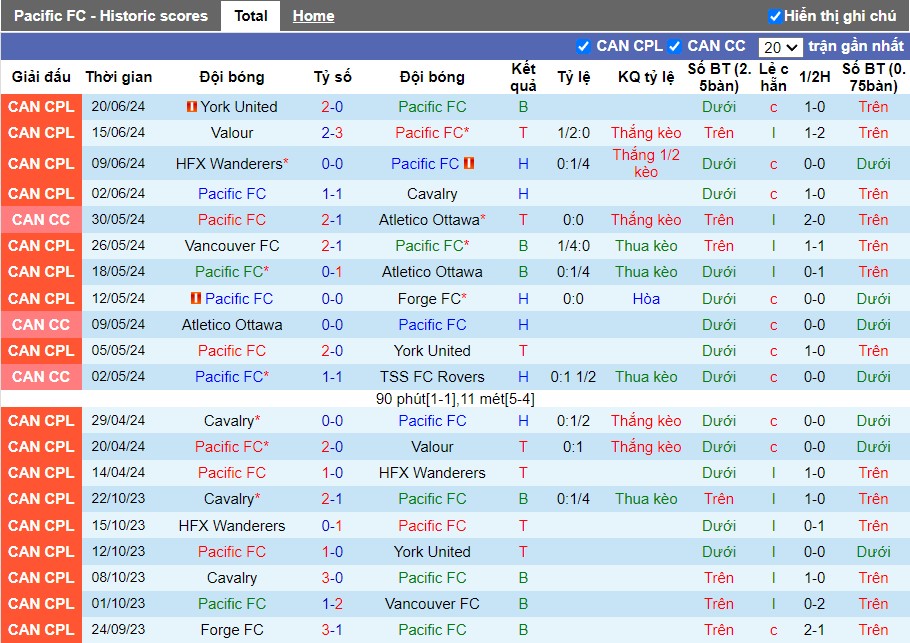Open Atletico Ottawa link on 30/05/24
Viewport: 910px width, 643px height.
pos(429,220)
